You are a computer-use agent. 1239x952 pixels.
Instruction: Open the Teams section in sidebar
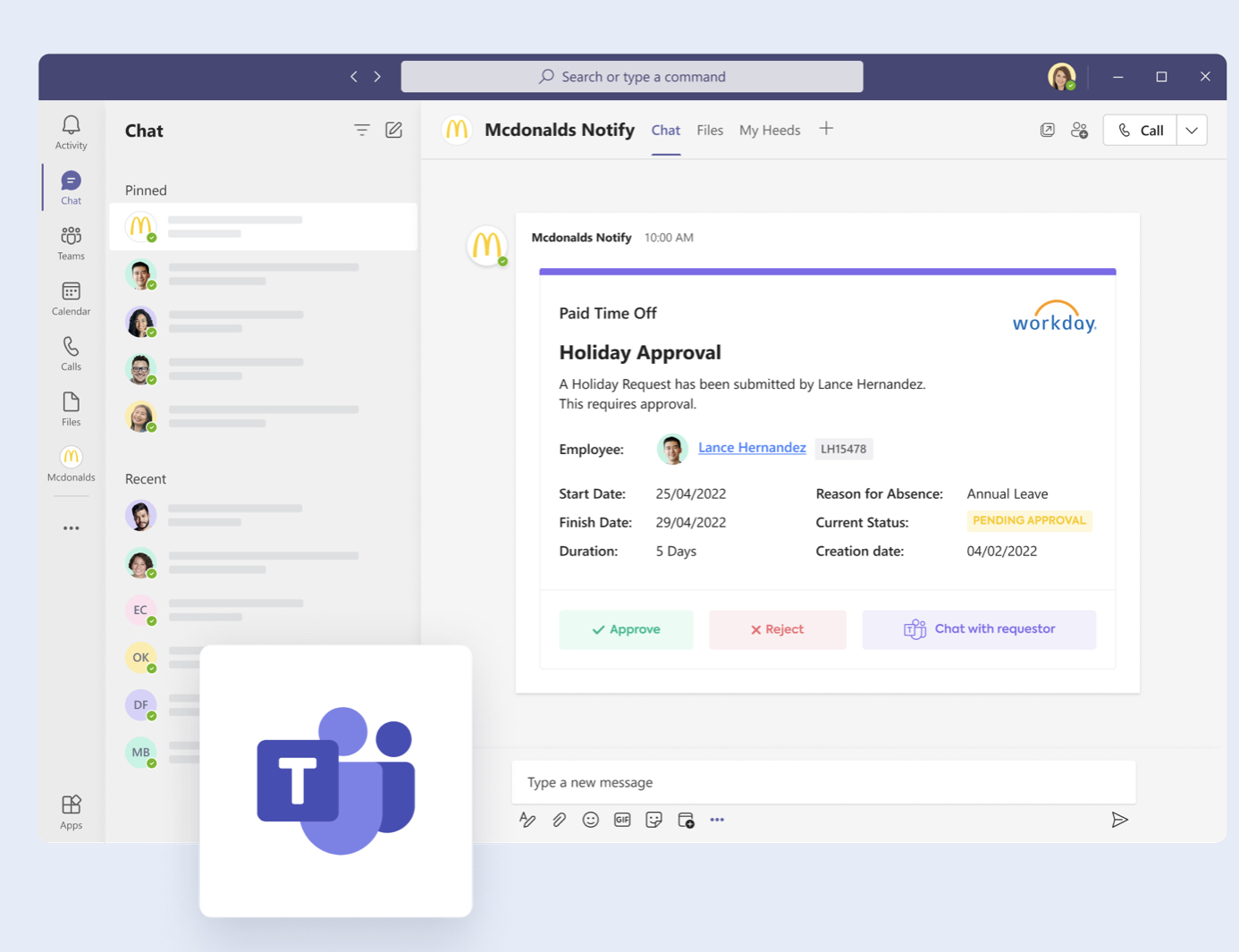pos(71,243)
